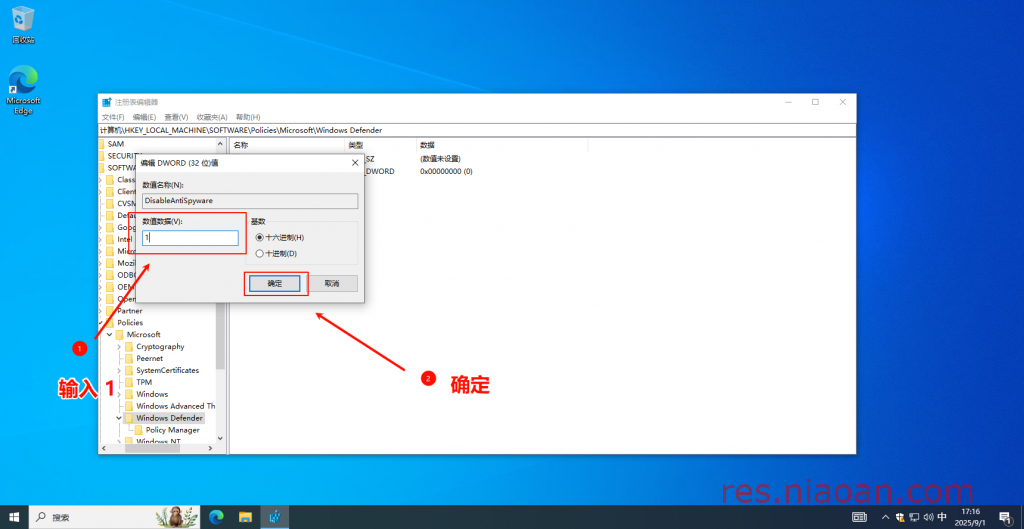Click the Policy Manager folder icon
Viewport: 1024px width, 529px height.
[x=139, y=430]
